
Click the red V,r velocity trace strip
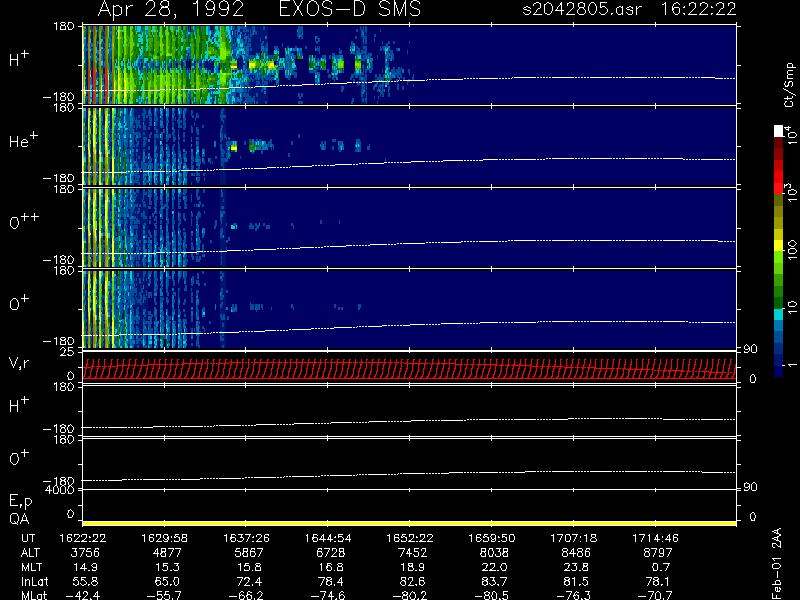click(x=410, y=369)
